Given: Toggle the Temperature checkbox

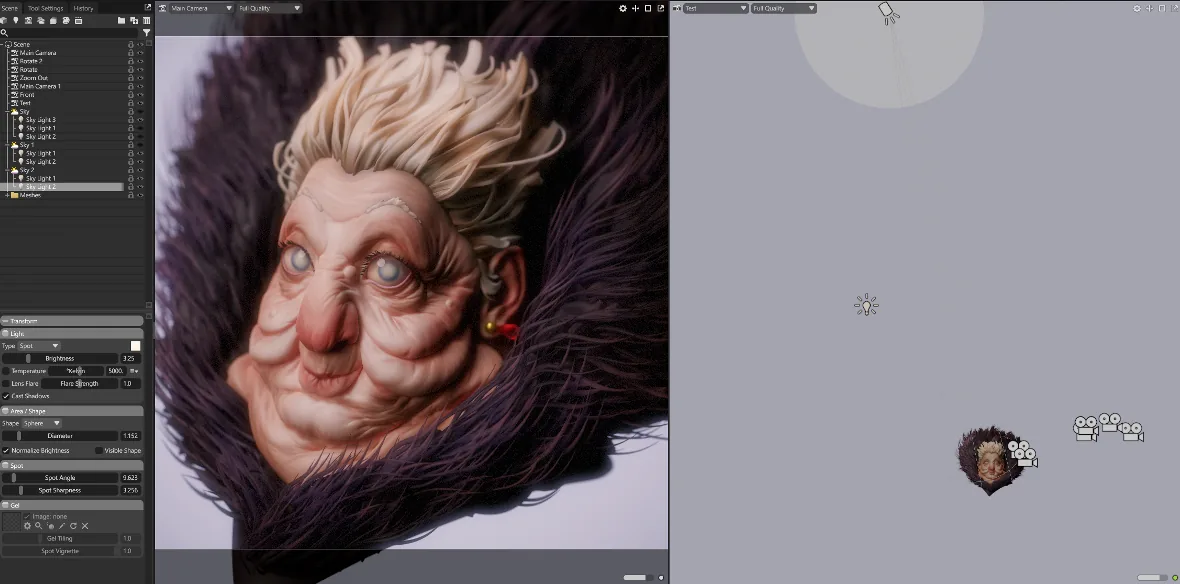Looking at the screenshot, I should pos(6,371).
